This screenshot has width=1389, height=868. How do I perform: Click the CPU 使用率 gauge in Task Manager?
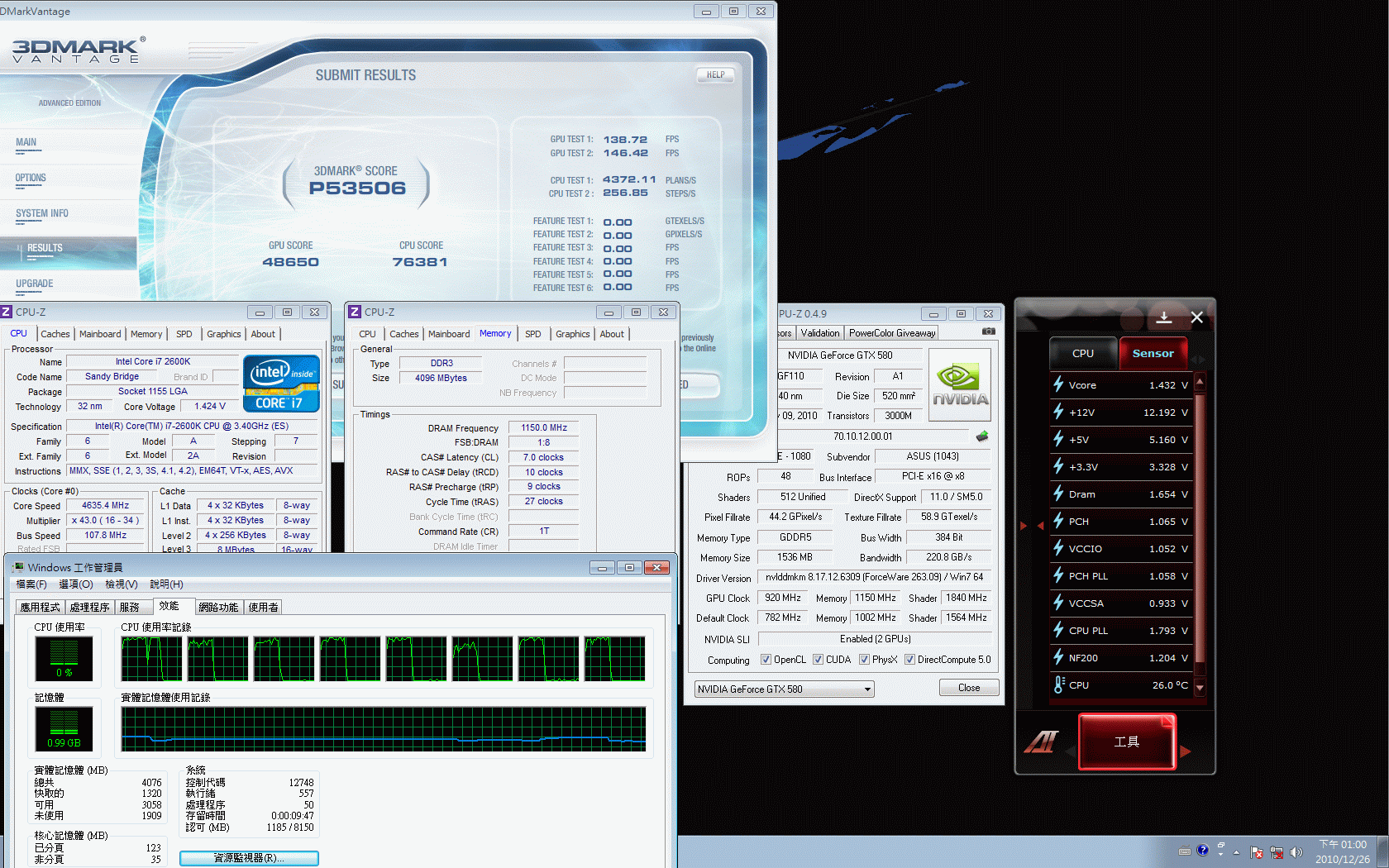coord(64,658)
